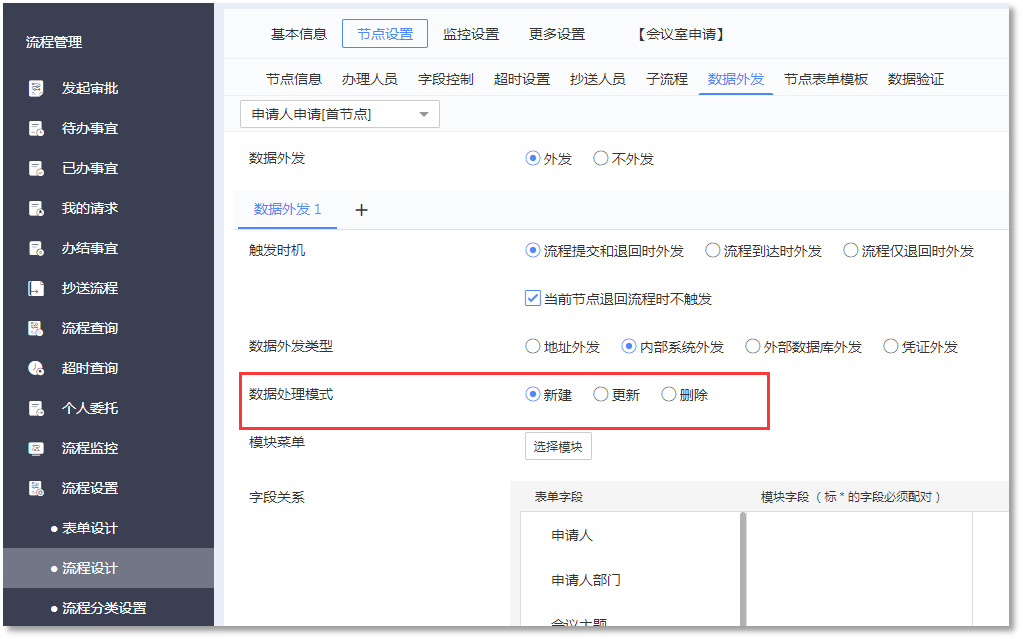This screenshot has width=1023, height=639.
Task: Switch to 基本信息 tab
Action: tap(299, 34)
